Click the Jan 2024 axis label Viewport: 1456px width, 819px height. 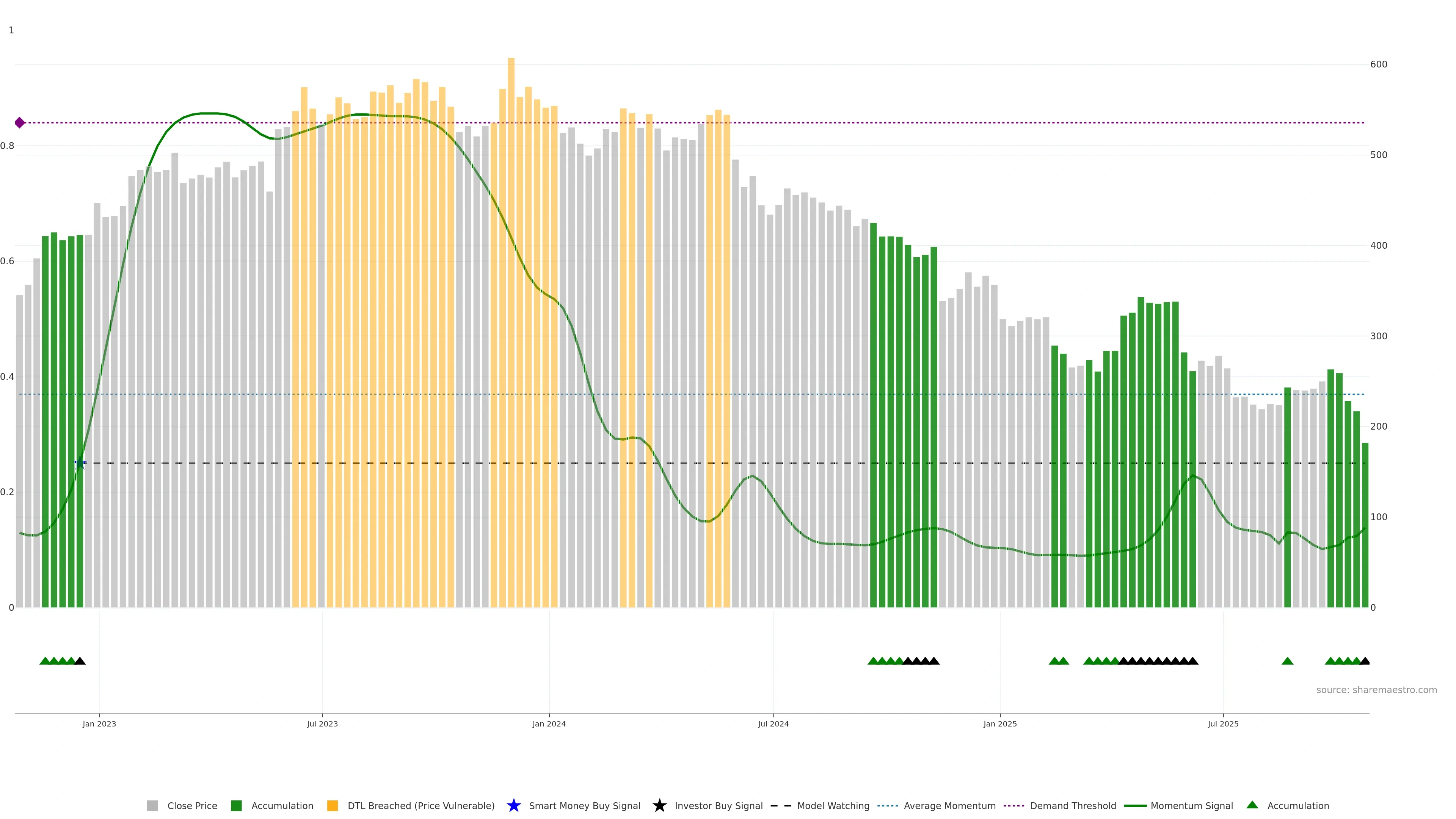tap(548, 723)
